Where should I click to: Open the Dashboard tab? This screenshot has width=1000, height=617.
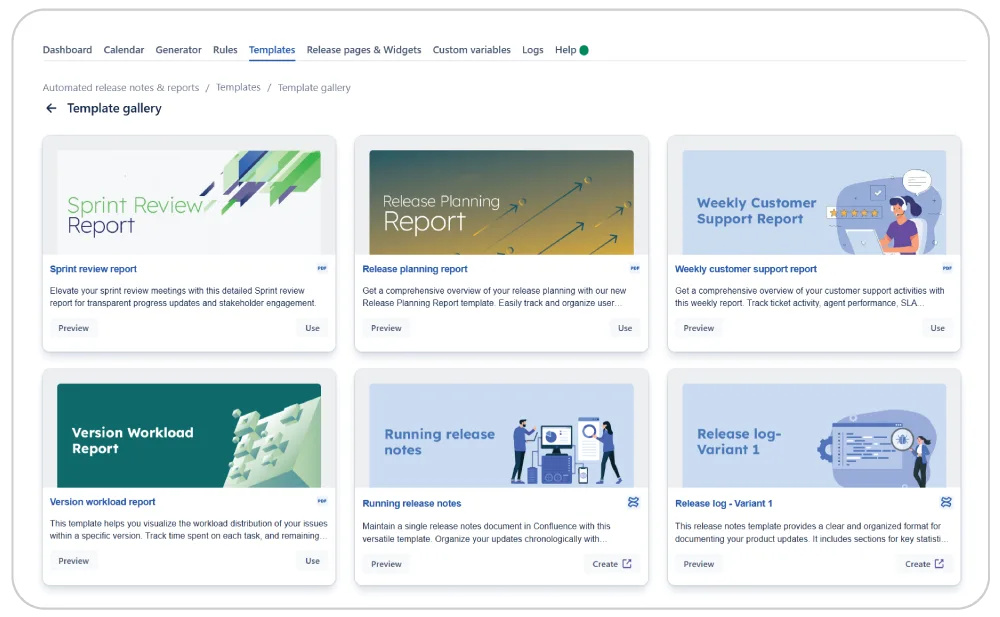click(x=67, y=50)
